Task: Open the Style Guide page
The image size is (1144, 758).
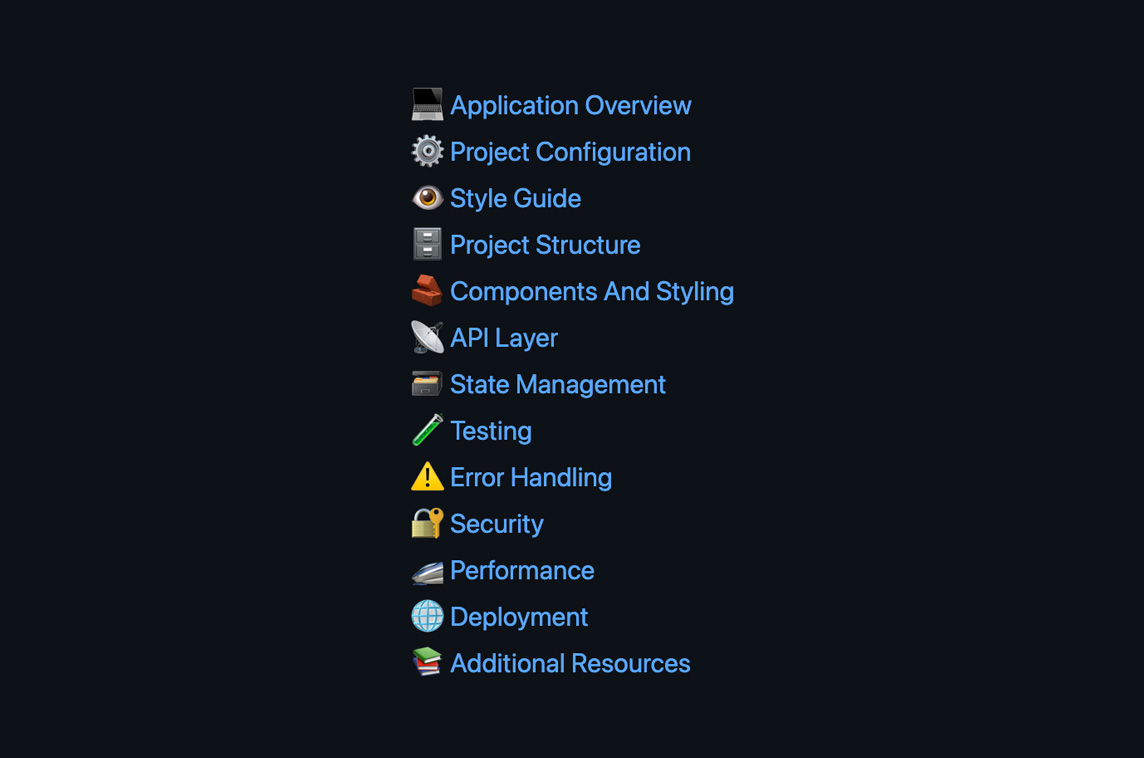Action: coord(515,198)
